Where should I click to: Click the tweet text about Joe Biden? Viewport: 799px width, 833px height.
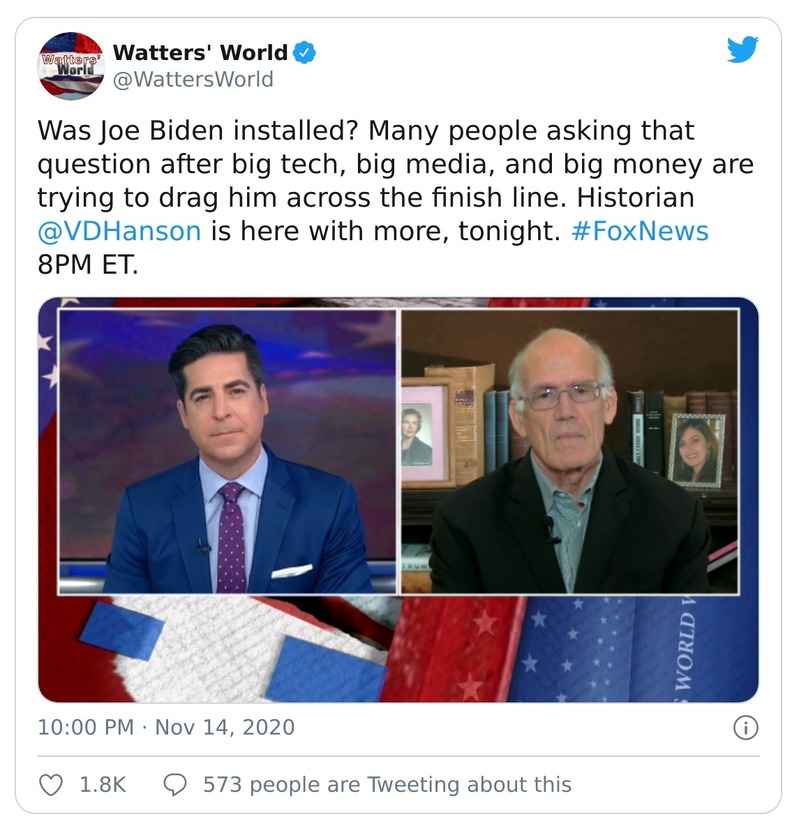click(x=395, y=198)
